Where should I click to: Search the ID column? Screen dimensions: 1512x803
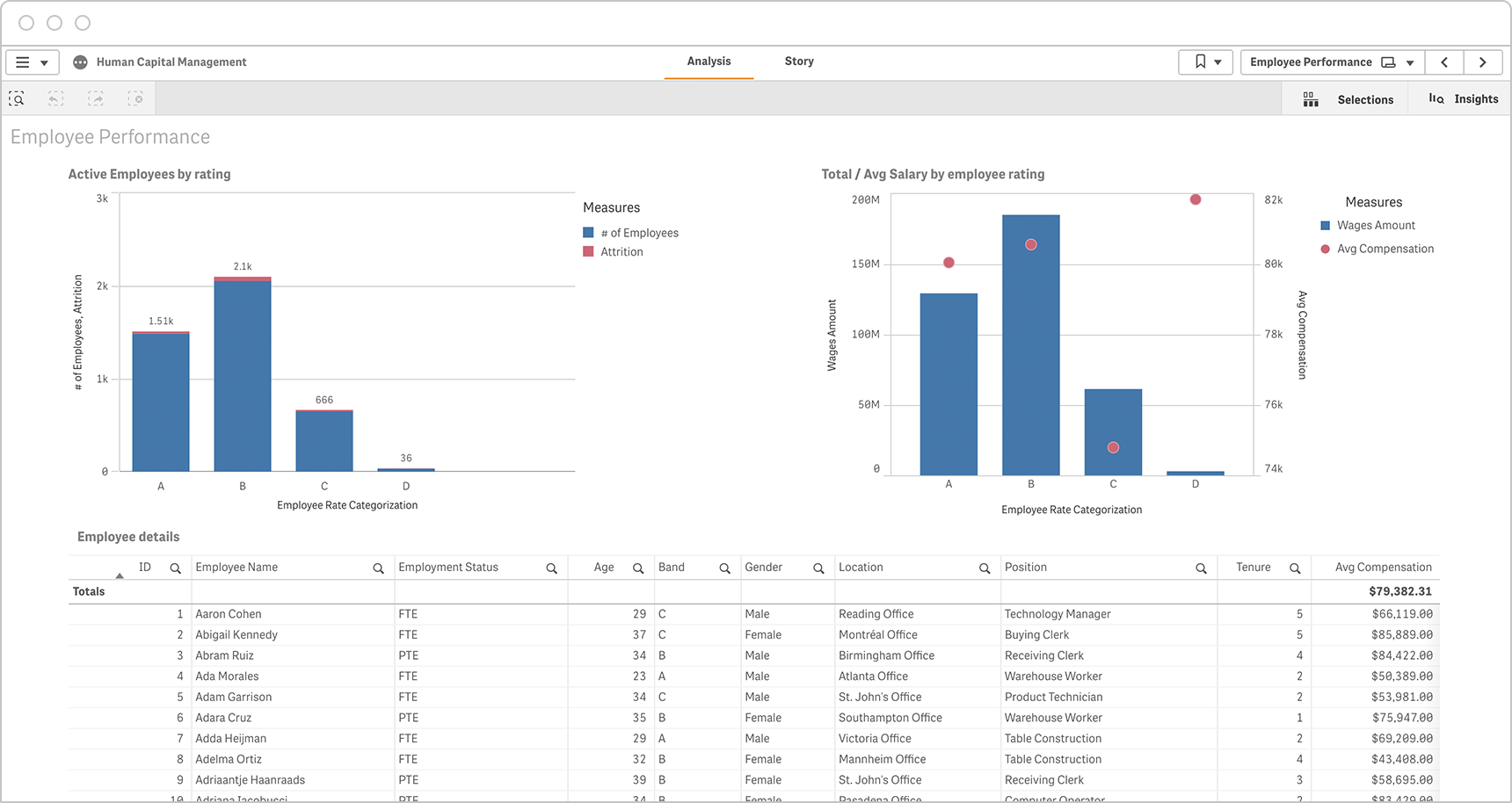[176, 568]
